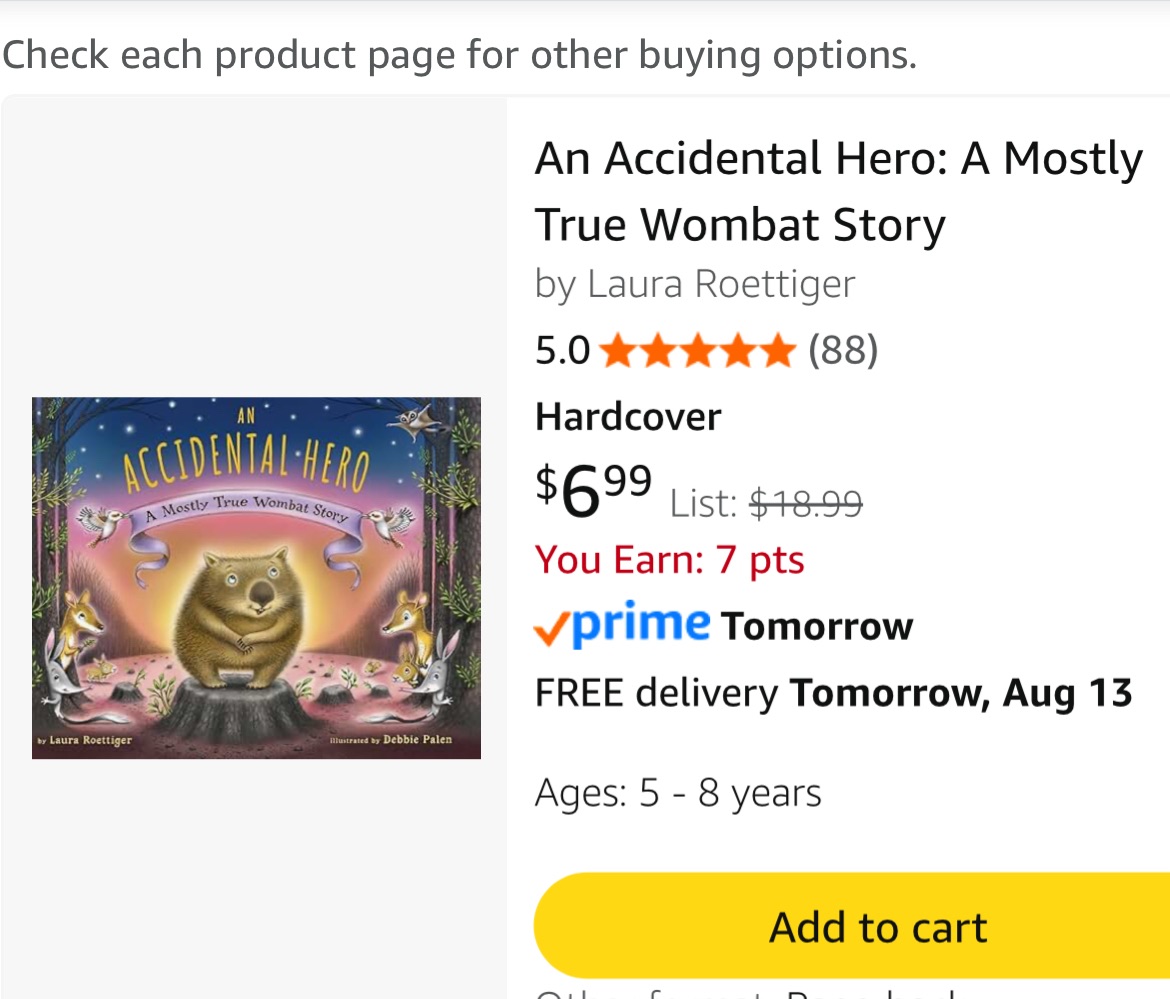Open the Accidental Hero book cover thumbnail
Image resolution: width=1170 pixels, height=999 pixels.
[x=256, y=578]
